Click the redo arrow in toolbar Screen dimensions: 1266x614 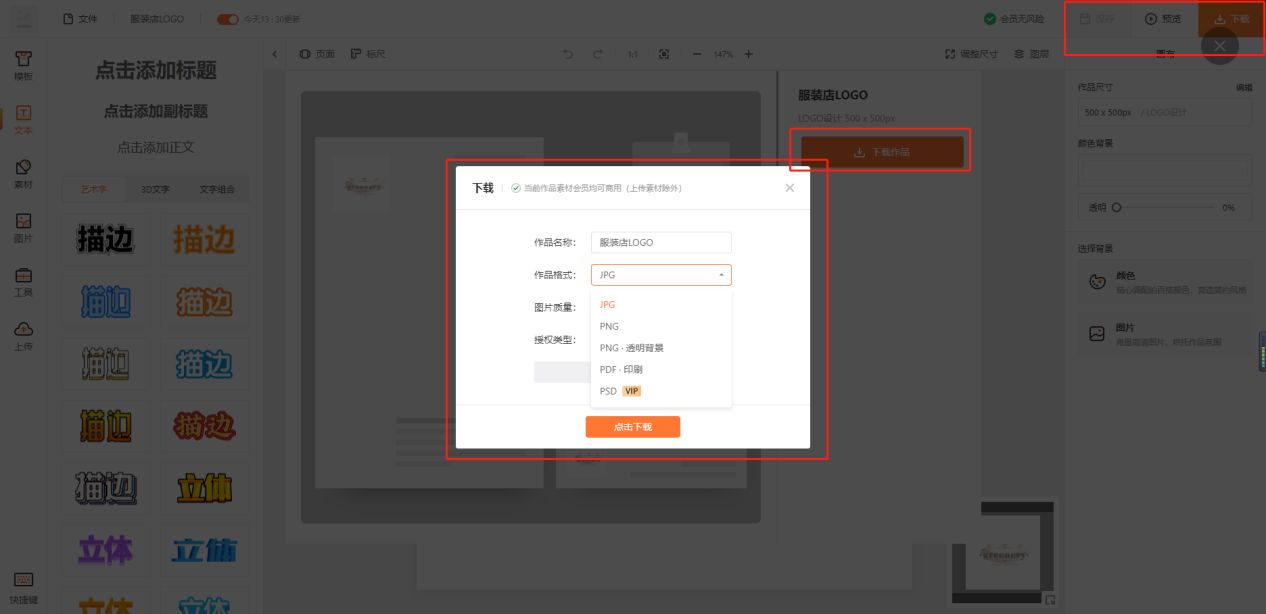(x=598, y=54)
